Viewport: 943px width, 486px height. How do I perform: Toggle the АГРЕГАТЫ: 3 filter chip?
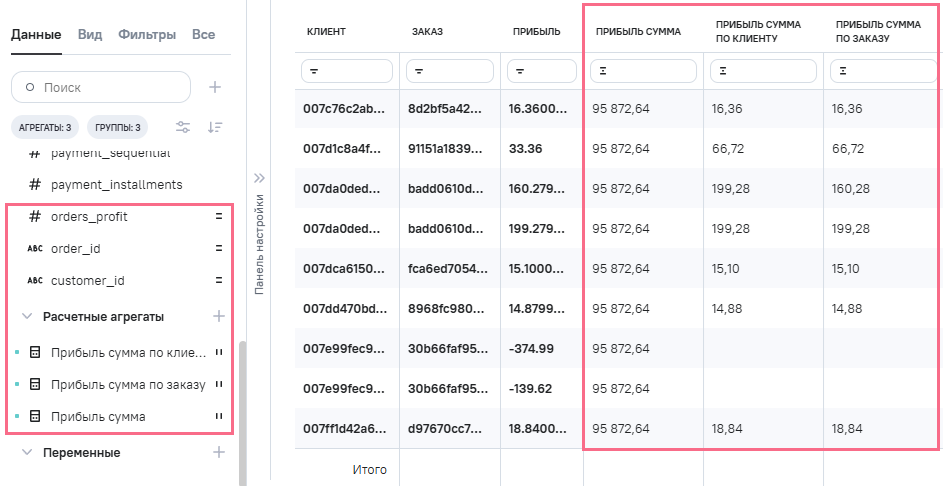(x=45, y=127)
